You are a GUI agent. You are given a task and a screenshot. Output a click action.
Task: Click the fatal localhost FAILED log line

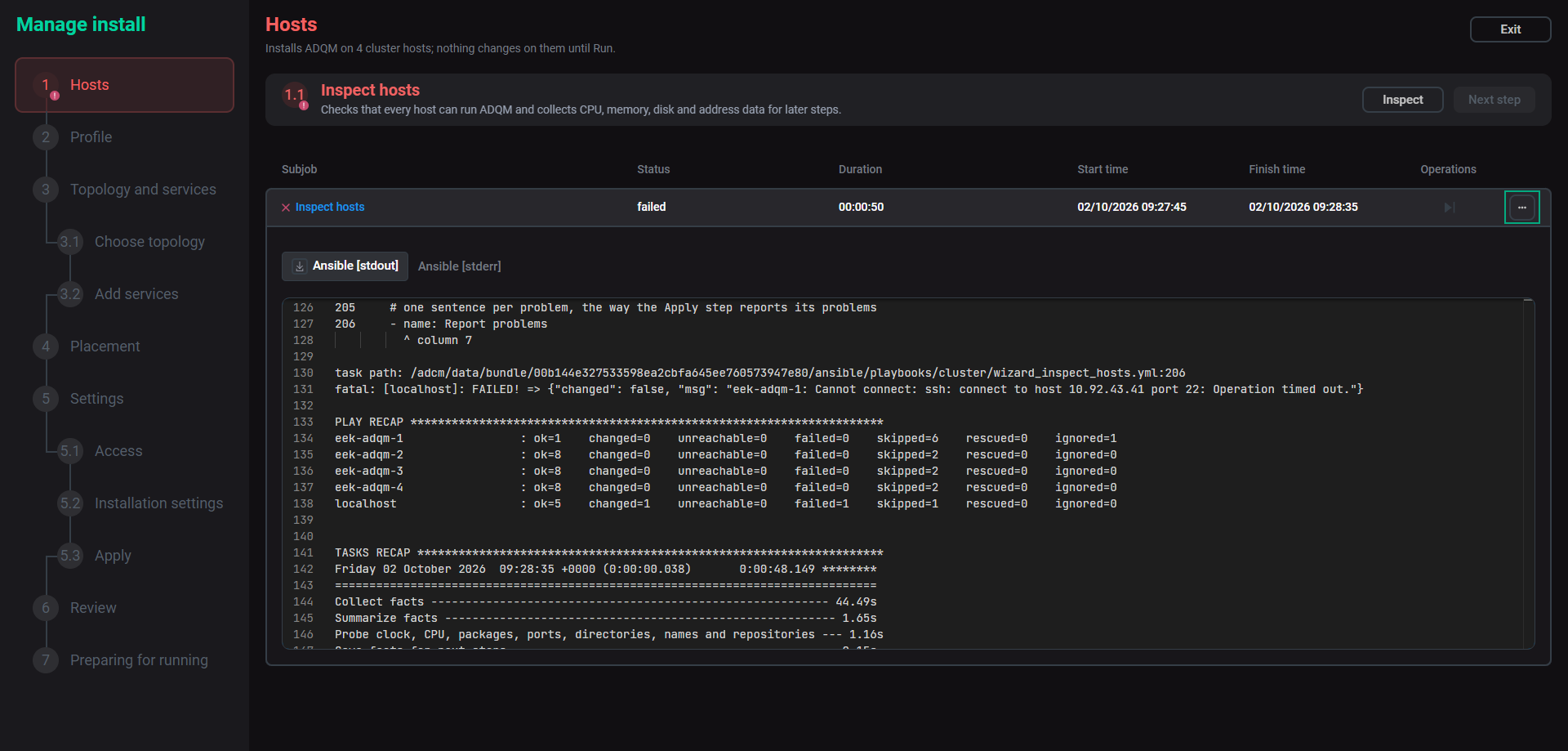[x=849, y=390]
